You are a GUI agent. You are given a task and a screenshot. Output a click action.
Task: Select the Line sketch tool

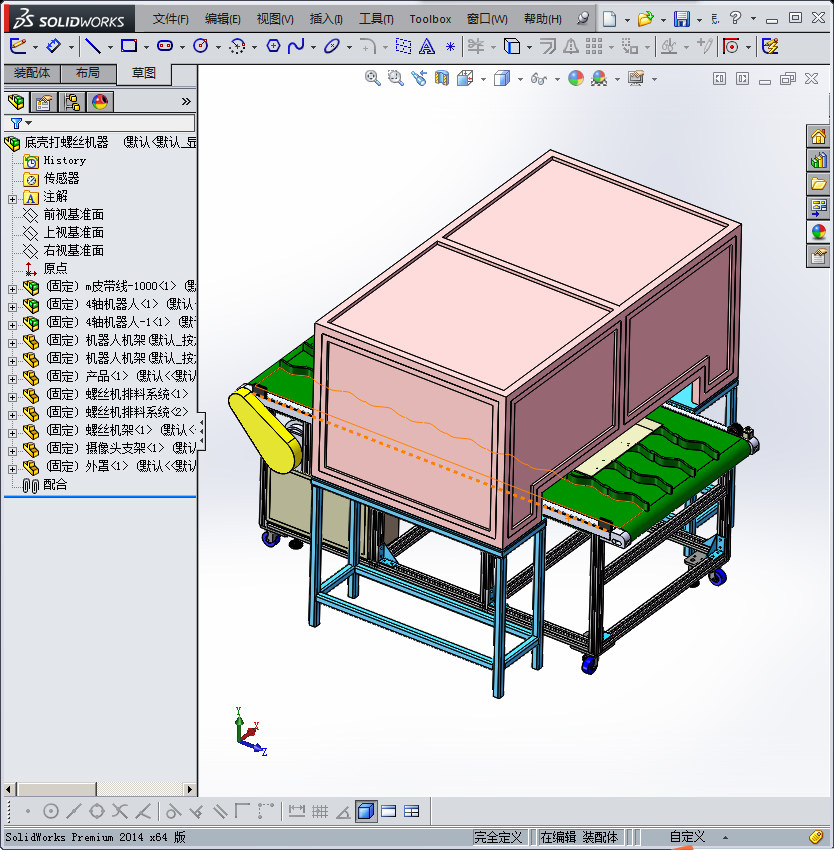[93, 47]
